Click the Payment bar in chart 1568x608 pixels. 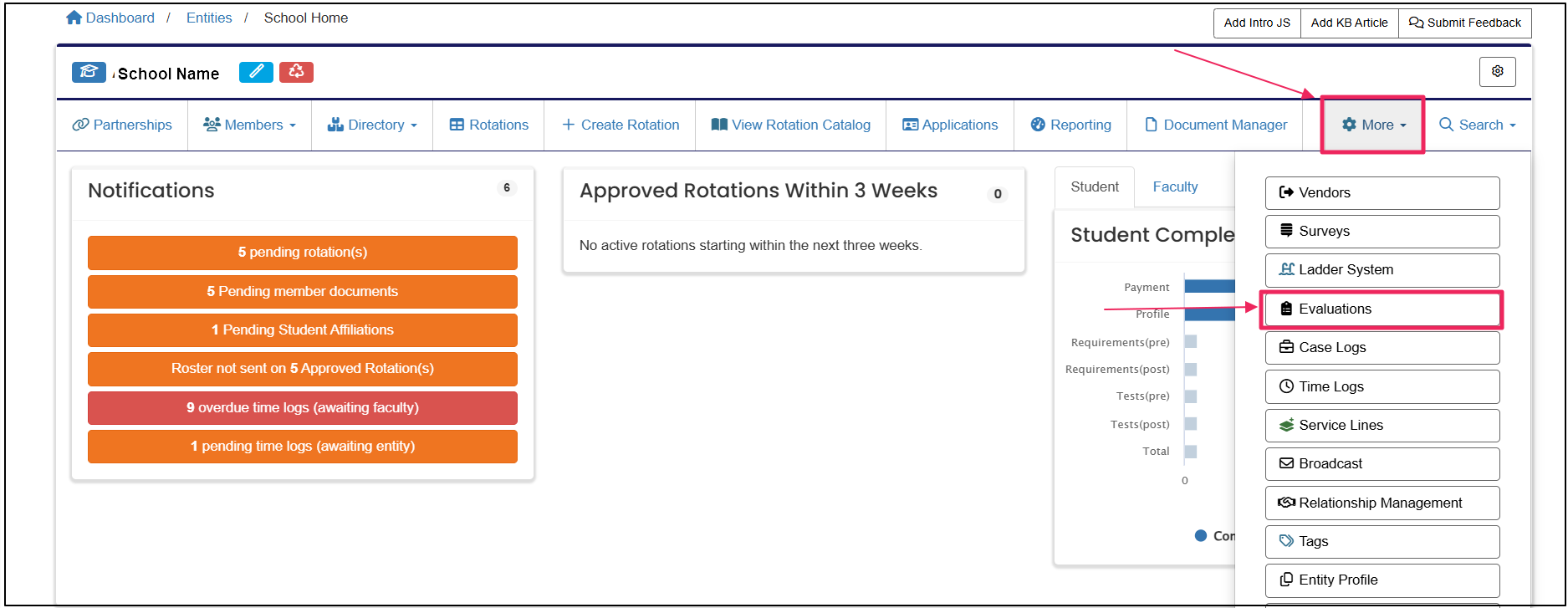(x=1210, y=286)
